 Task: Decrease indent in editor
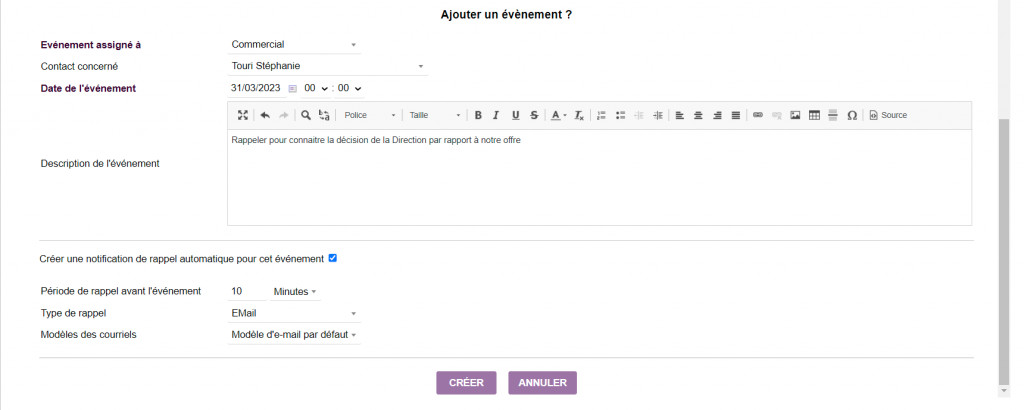coord(639,115)
